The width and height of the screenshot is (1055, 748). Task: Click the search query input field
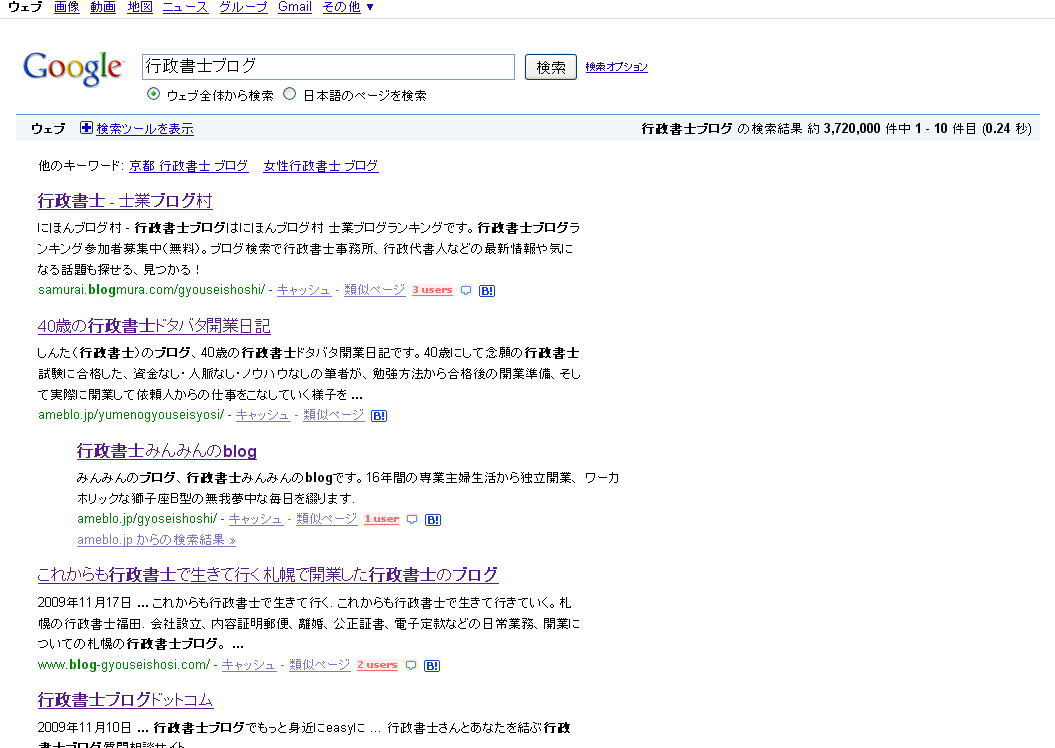pyautogui.click(x=328, y=67)
